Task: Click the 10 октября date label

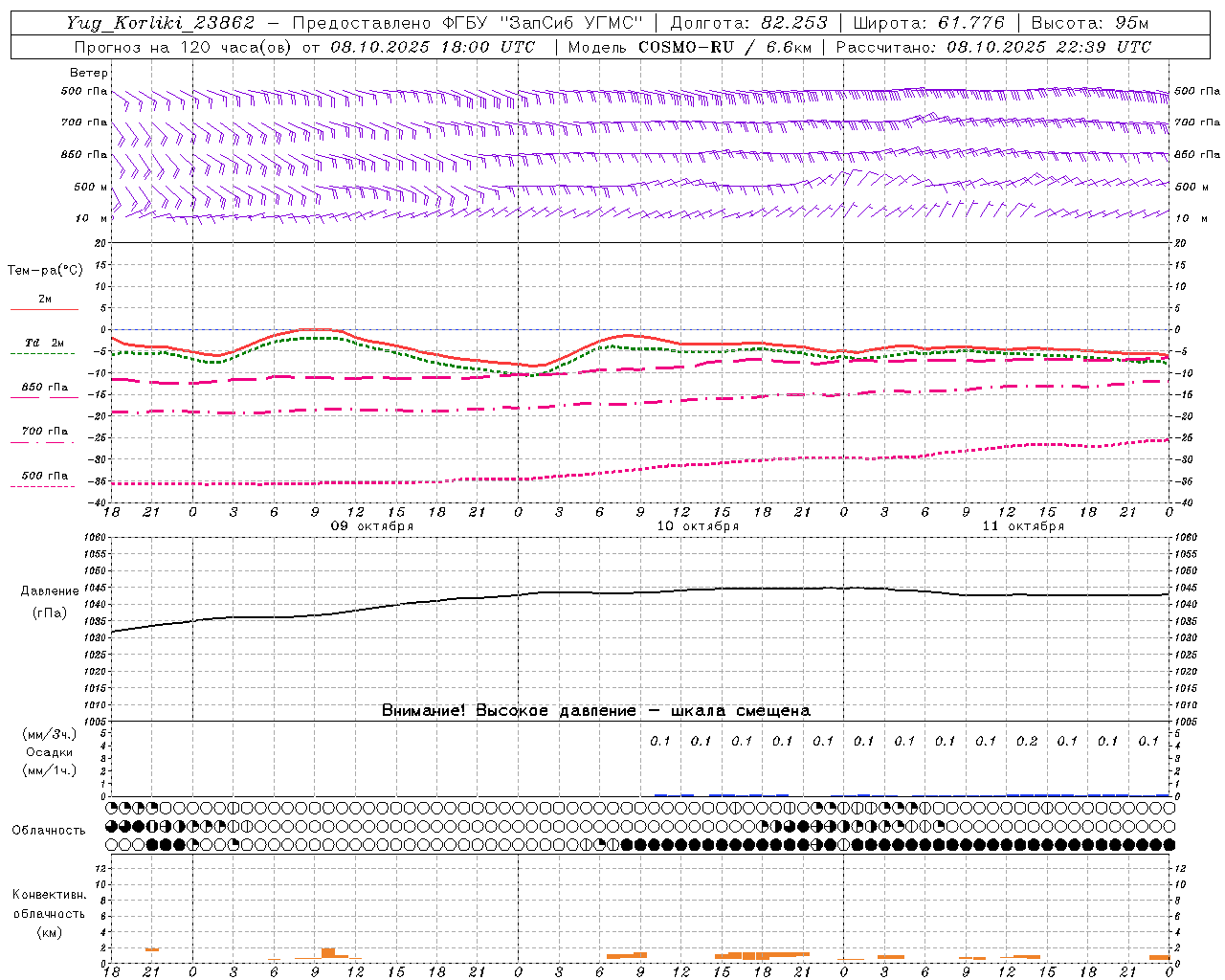Action: tap(698, 526)
